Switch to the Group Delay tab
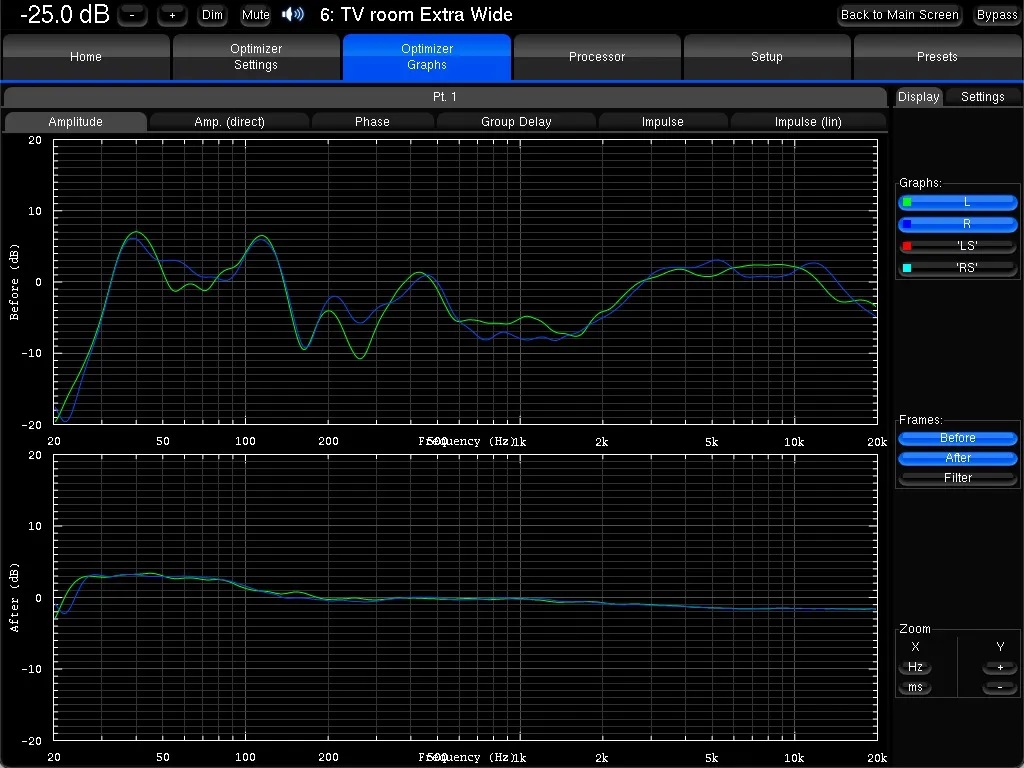The image size is (1024, 768). [516, 122]
